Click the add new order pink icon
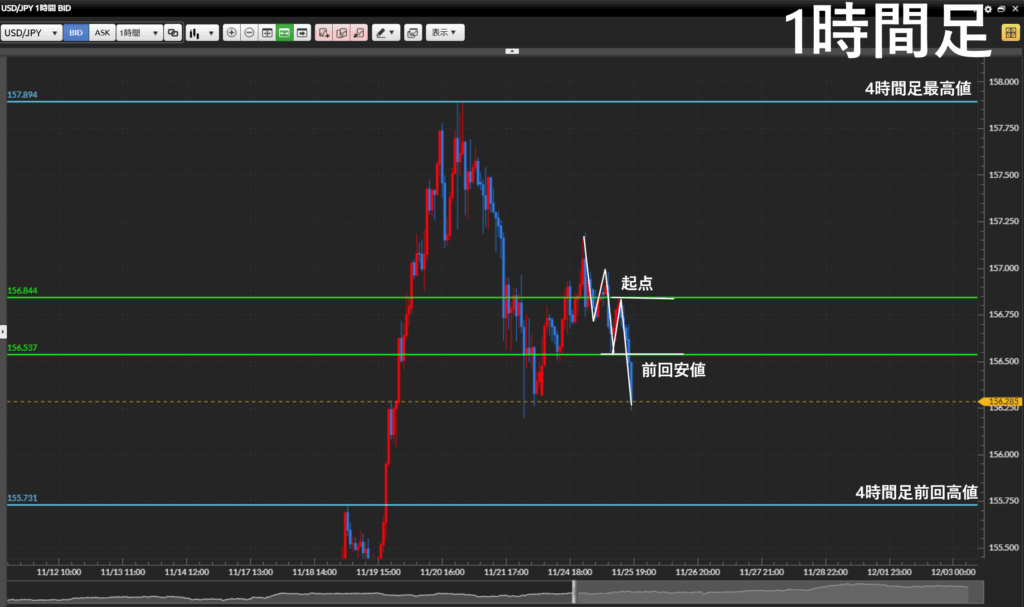The height and width of the screenshot is (607, 1024). click(324, 32)
